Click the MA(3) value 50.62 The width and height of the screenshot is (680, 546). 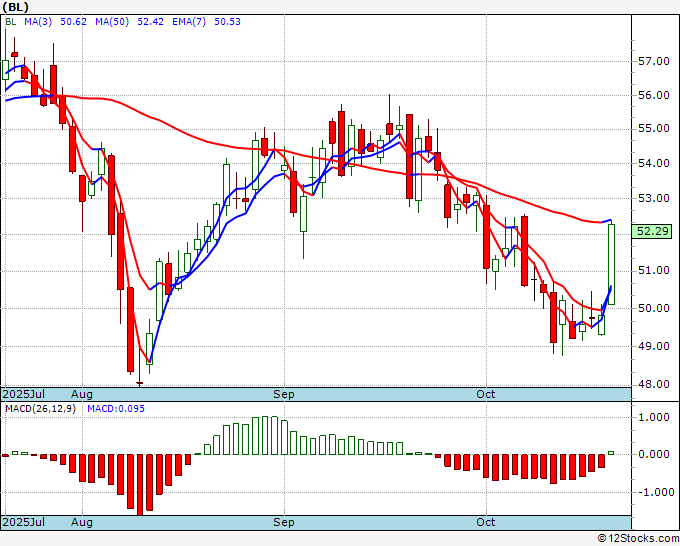[x=74, y=22]
